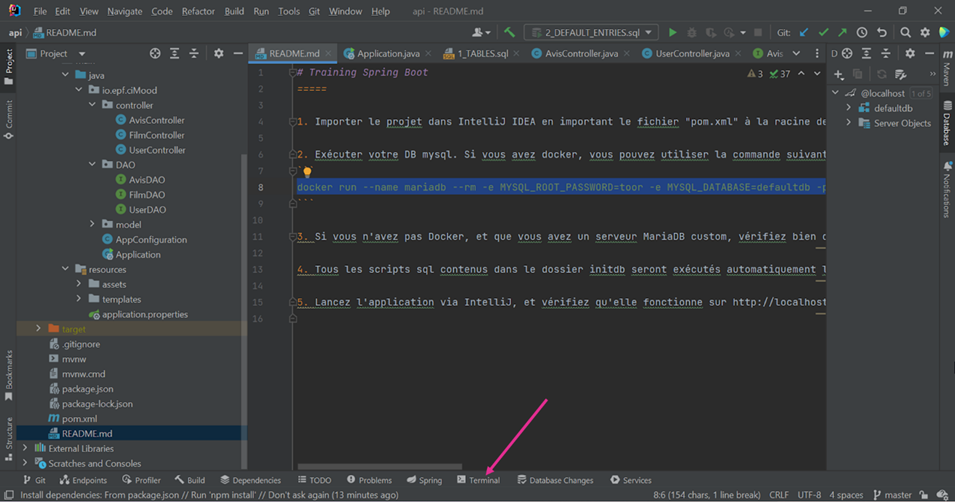955x502 pixels.
Task: Expand the model folder
Action: 92,224
